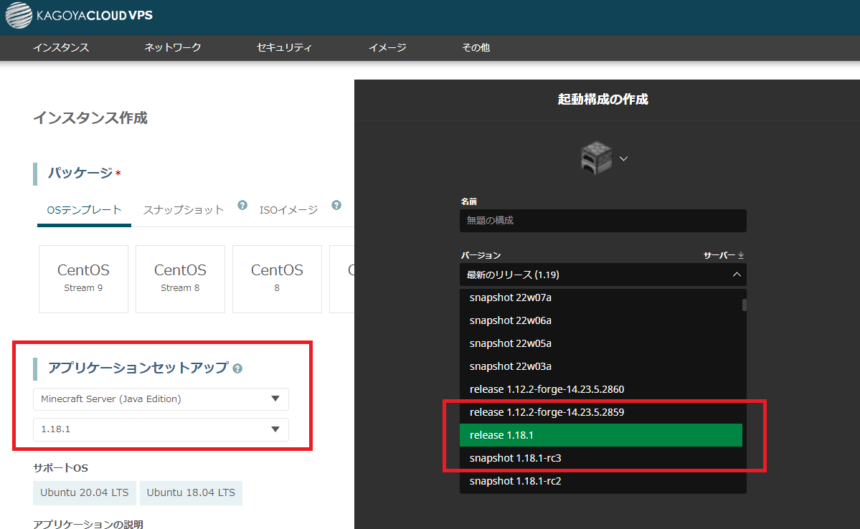Select snapshot 22w05a from the list
Viewport: 860px width, 529px height.
tap(601, 344)
